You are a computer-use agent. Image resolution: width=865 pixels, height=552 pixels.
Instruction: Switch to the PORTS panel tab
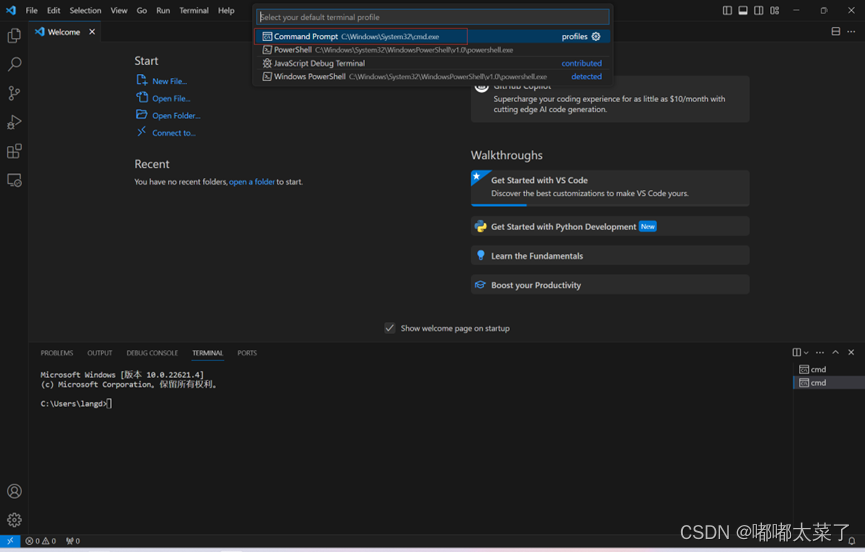247,353
